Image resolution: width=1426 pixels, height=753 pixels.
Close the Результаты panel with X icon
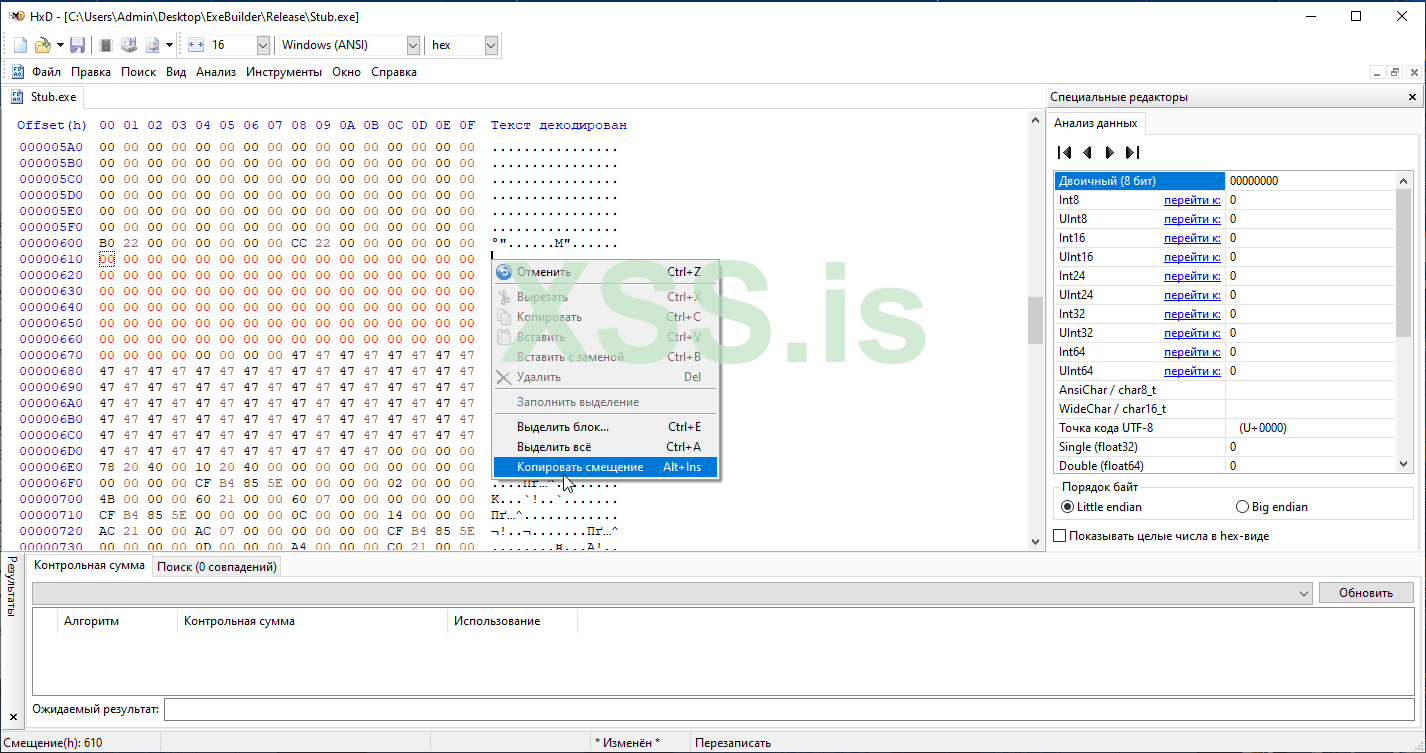[x=13, y=718]
